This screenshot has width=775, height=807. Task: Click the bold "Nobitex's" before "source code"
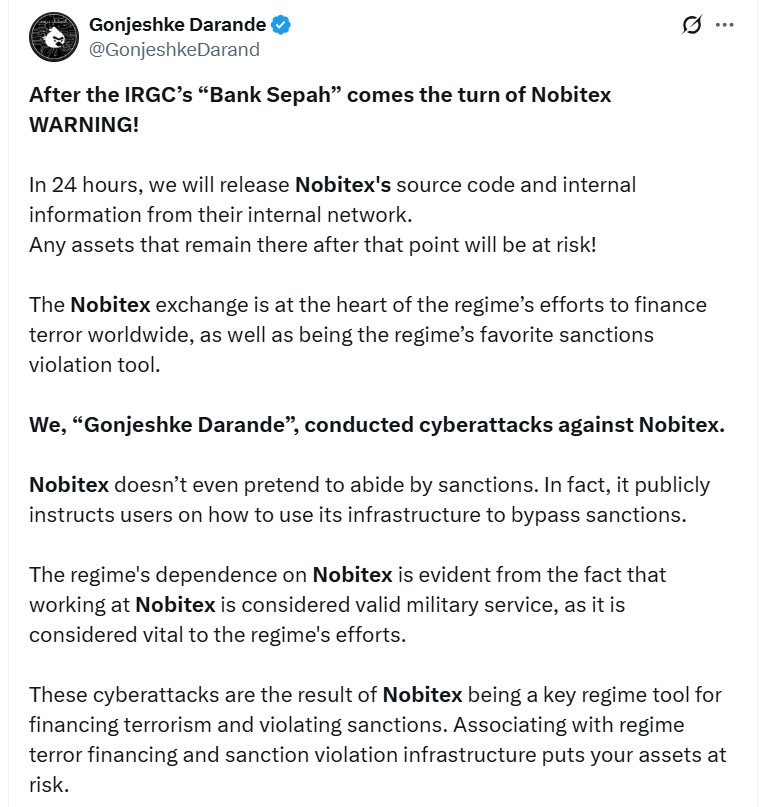click(x=342, y=185)
